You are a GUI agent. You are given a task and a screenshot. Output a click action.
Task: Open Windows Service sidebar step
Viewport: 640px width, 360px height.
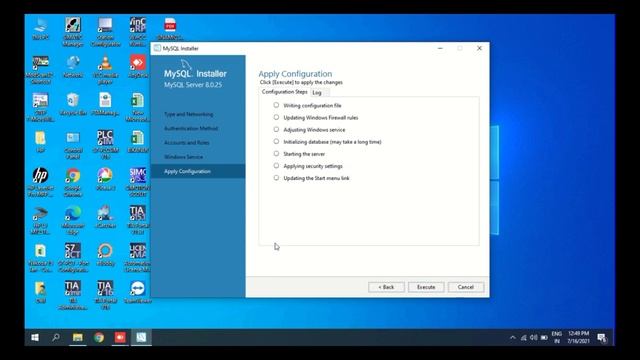point(183,157)
